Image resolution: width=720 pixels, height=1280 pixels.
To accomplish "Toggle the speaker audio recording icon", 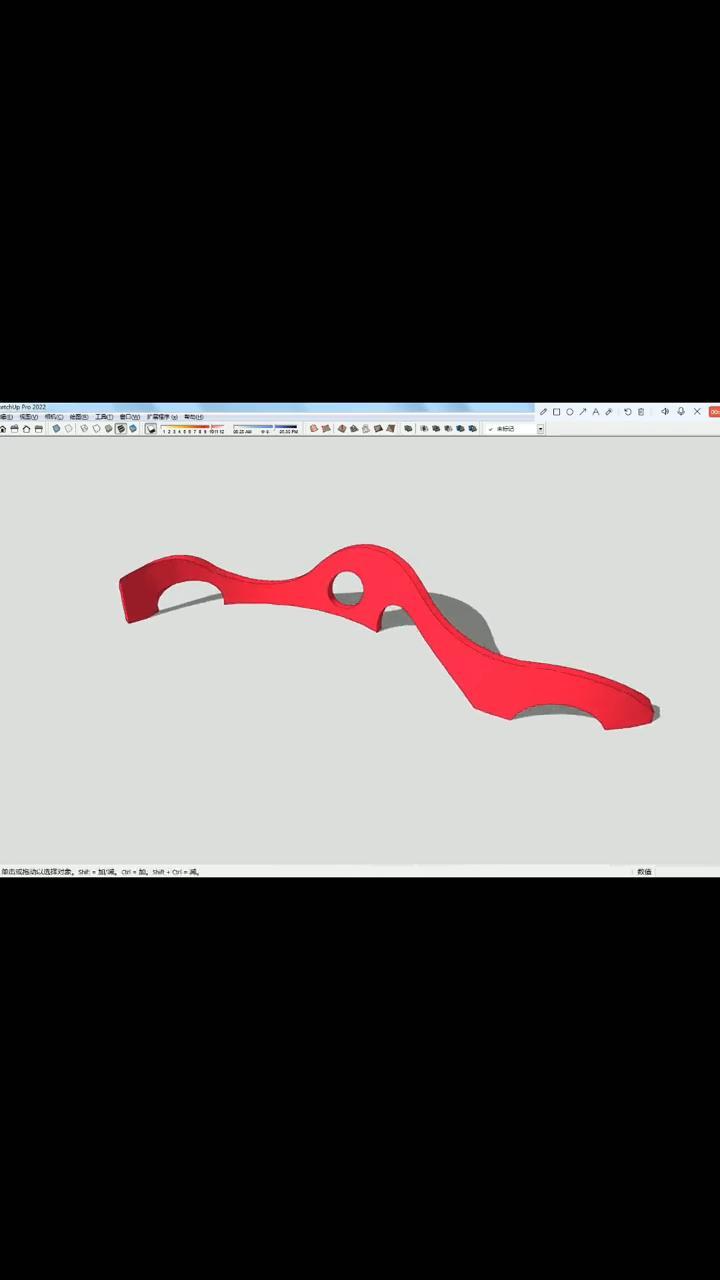I will point(665,412).
